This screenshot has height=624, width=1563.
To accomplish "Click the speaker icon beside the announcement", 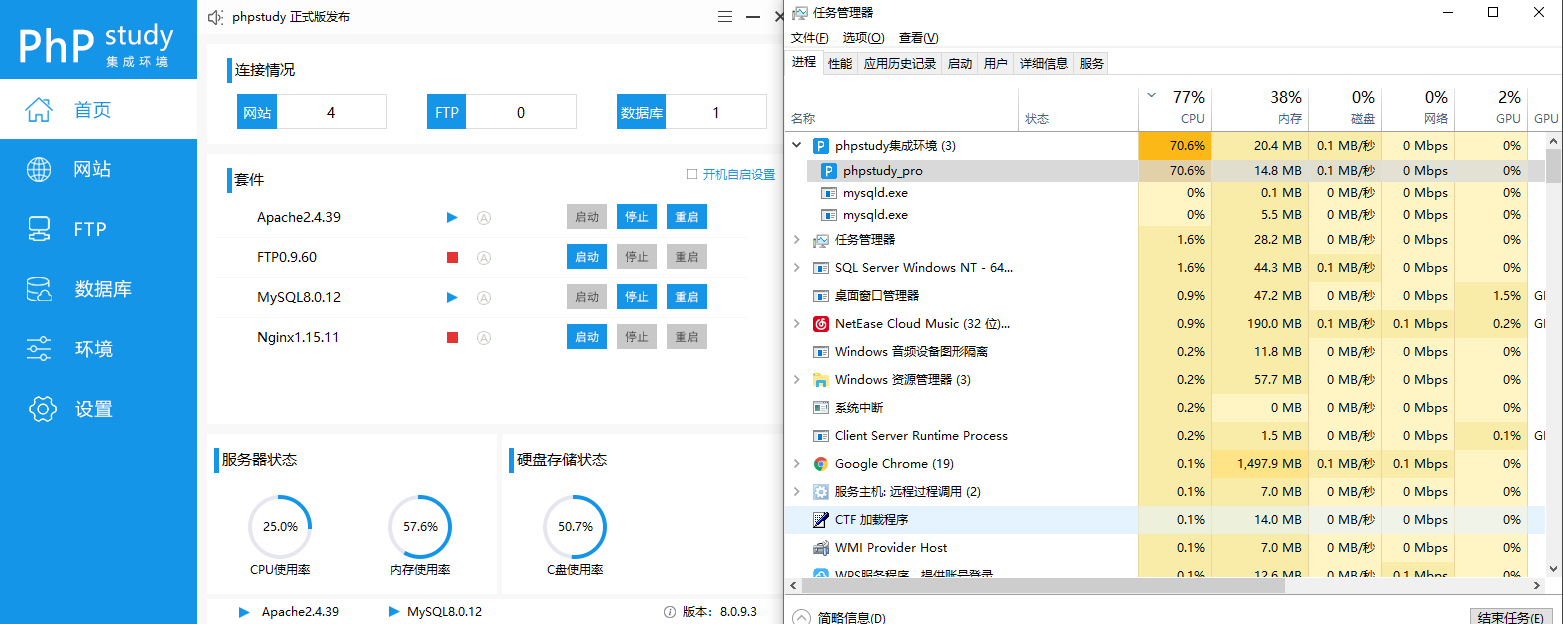I will tap(213, 16).
